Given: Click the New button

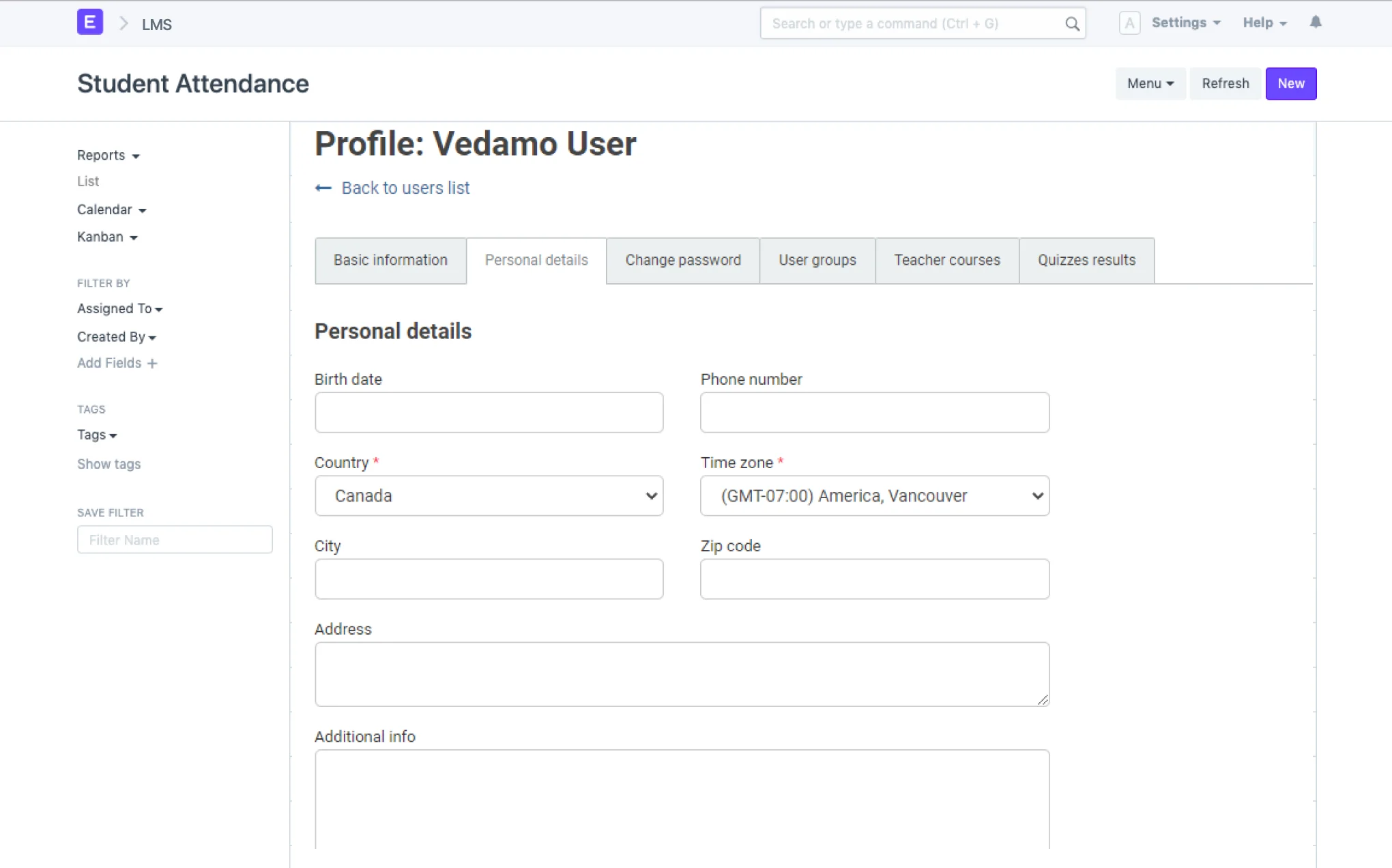Looking at the screenshot, I should coord(1290,83).
